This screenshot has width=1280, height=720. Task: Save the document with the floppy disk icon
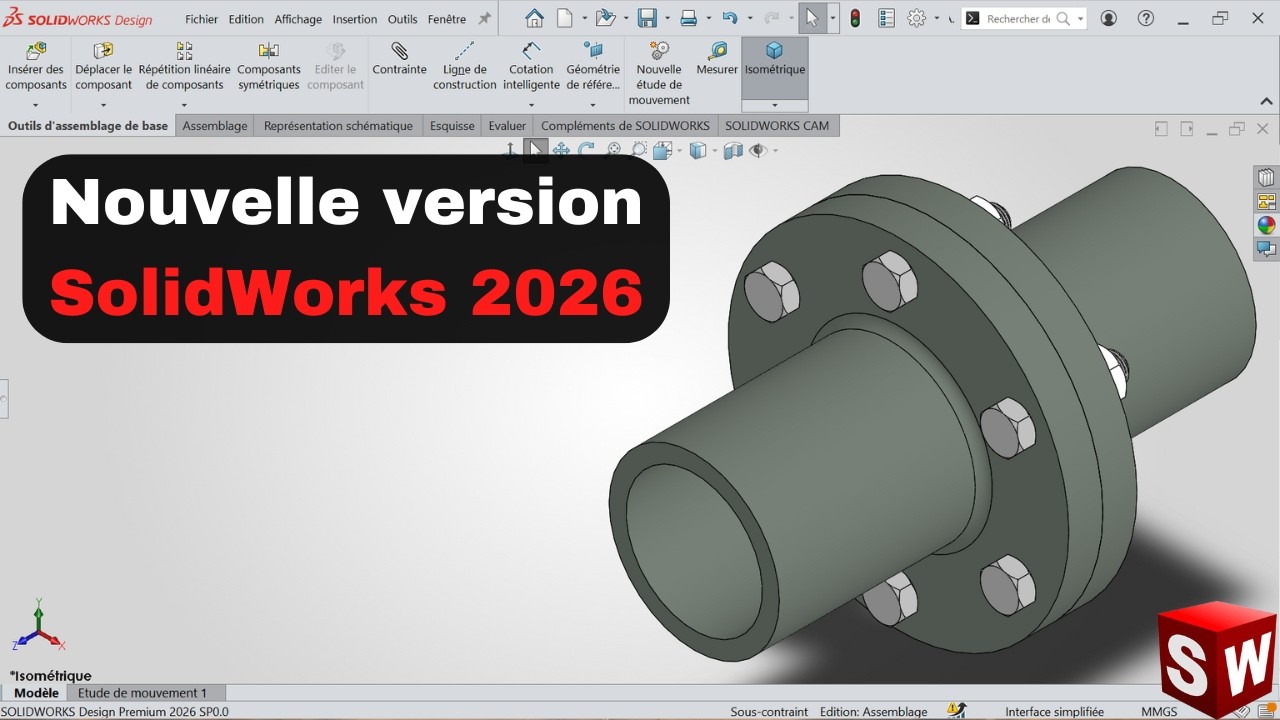[x=647, y=18]
